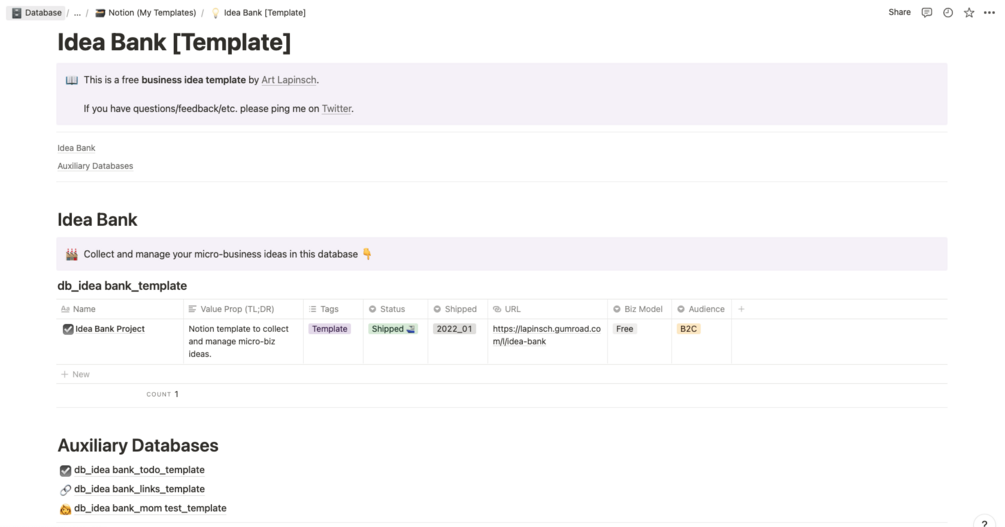1005x527 pixels.
Task: Add a new row with + New
Action: (75, 374)
